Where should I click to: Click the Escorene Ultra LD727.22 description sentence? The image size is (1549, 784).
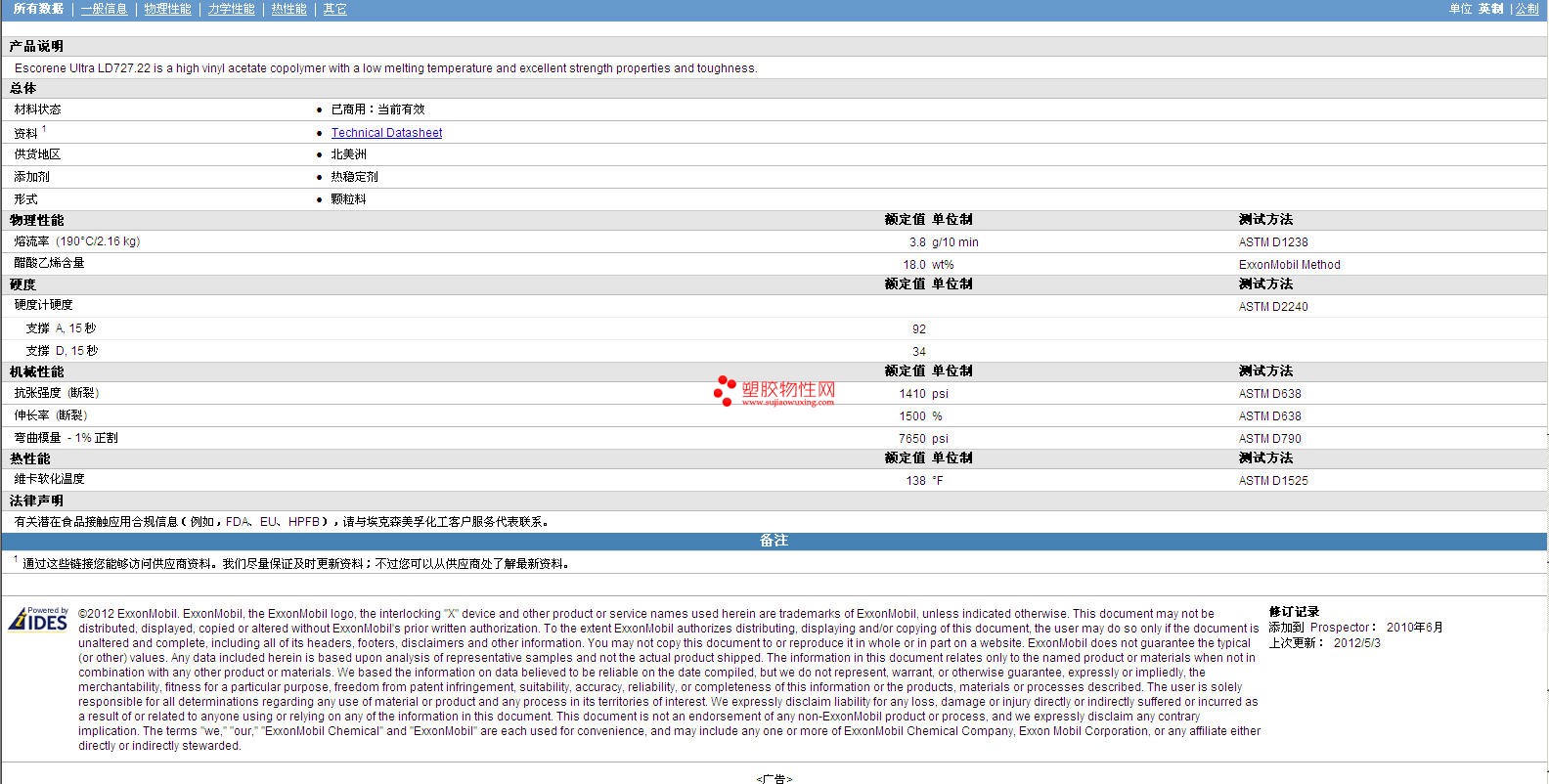point(385,68)
